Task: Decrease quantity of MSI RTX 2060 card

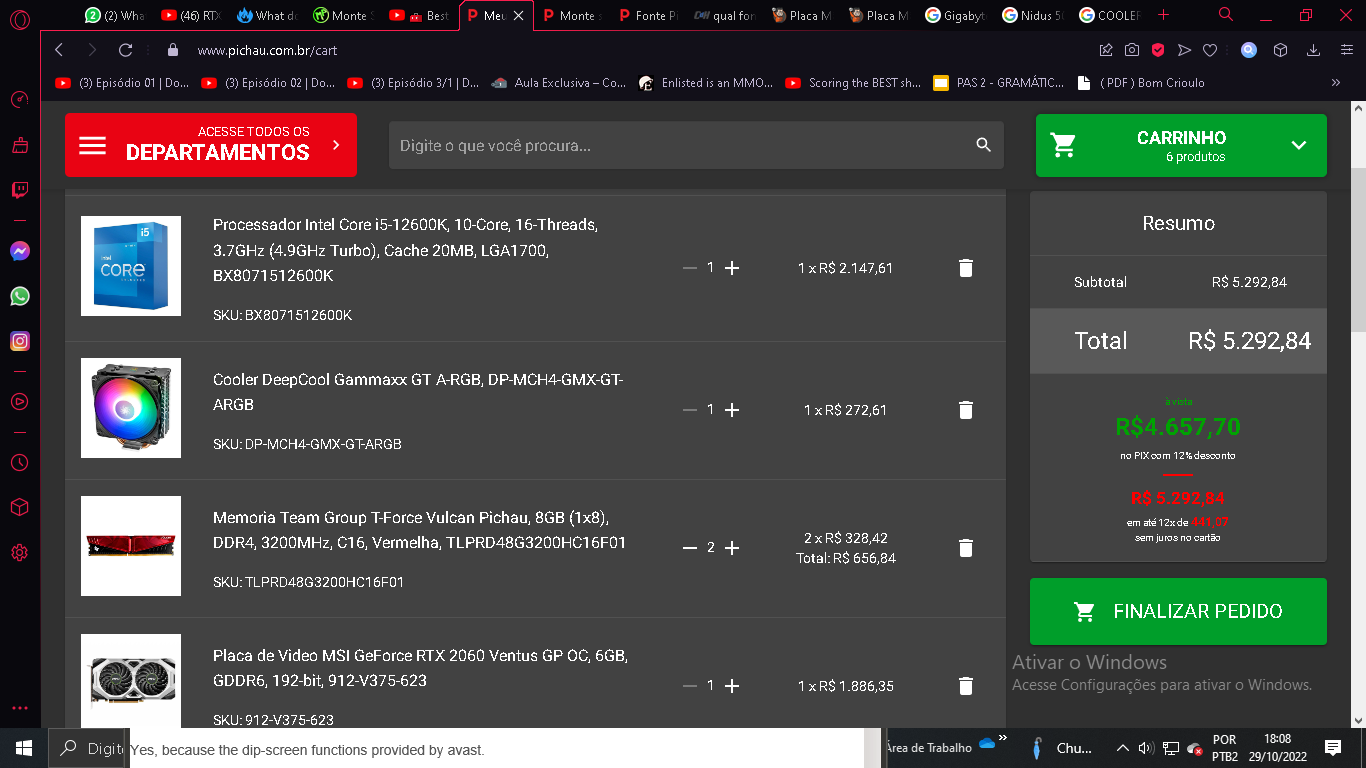Action: 689,686
